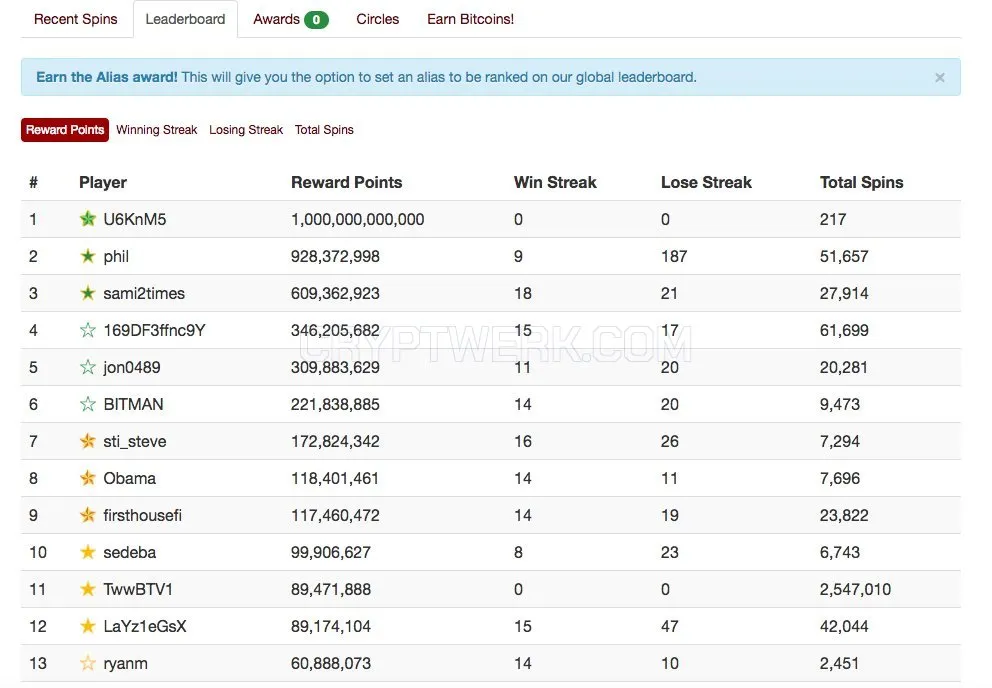The image size is (992, 688).
Task: Sort leaderboard by Total Spins link
Action: (x=324, y=130)
